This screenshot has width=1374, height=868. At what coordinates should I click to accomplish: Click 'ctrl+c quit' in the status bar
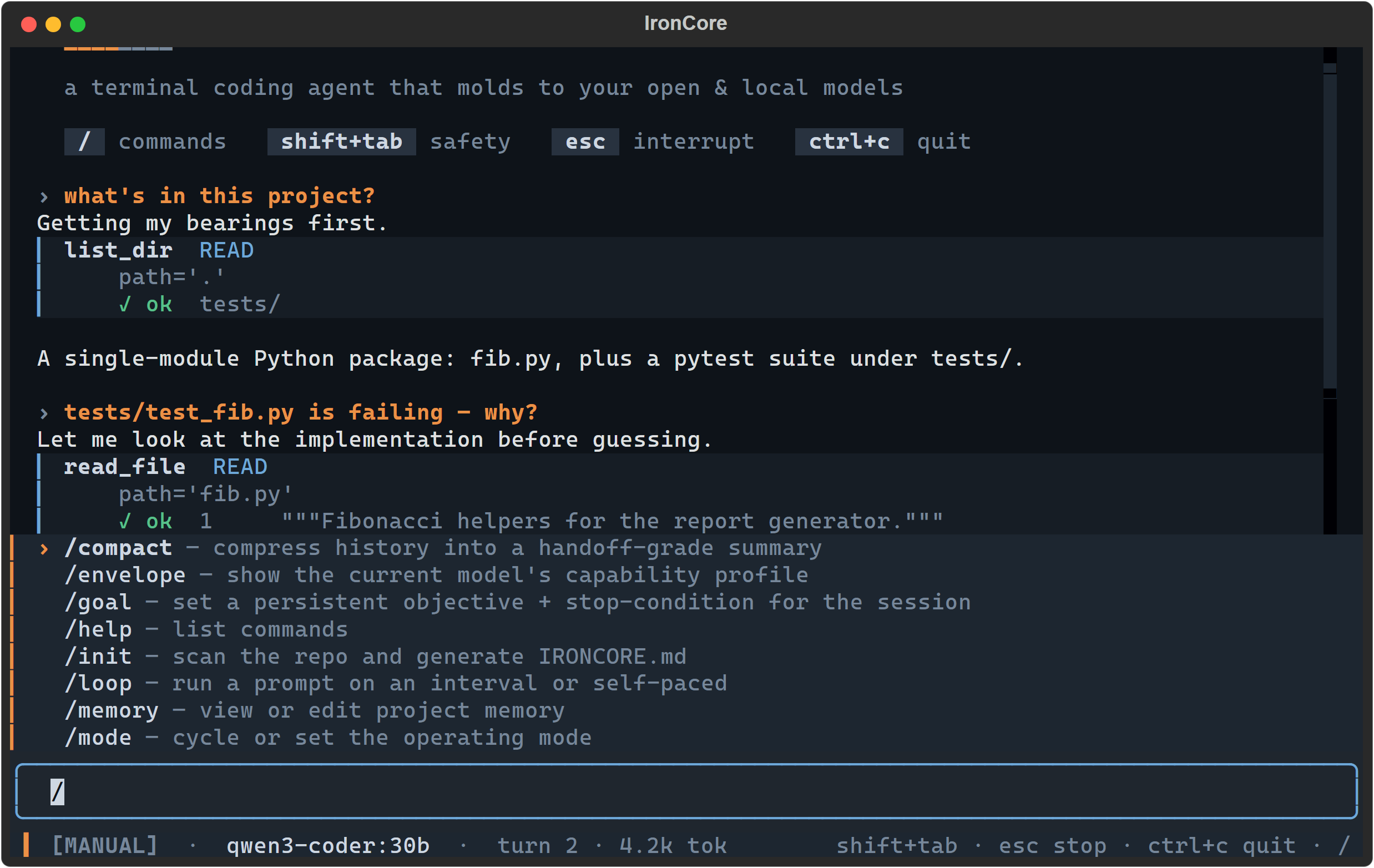[1221, 846]
